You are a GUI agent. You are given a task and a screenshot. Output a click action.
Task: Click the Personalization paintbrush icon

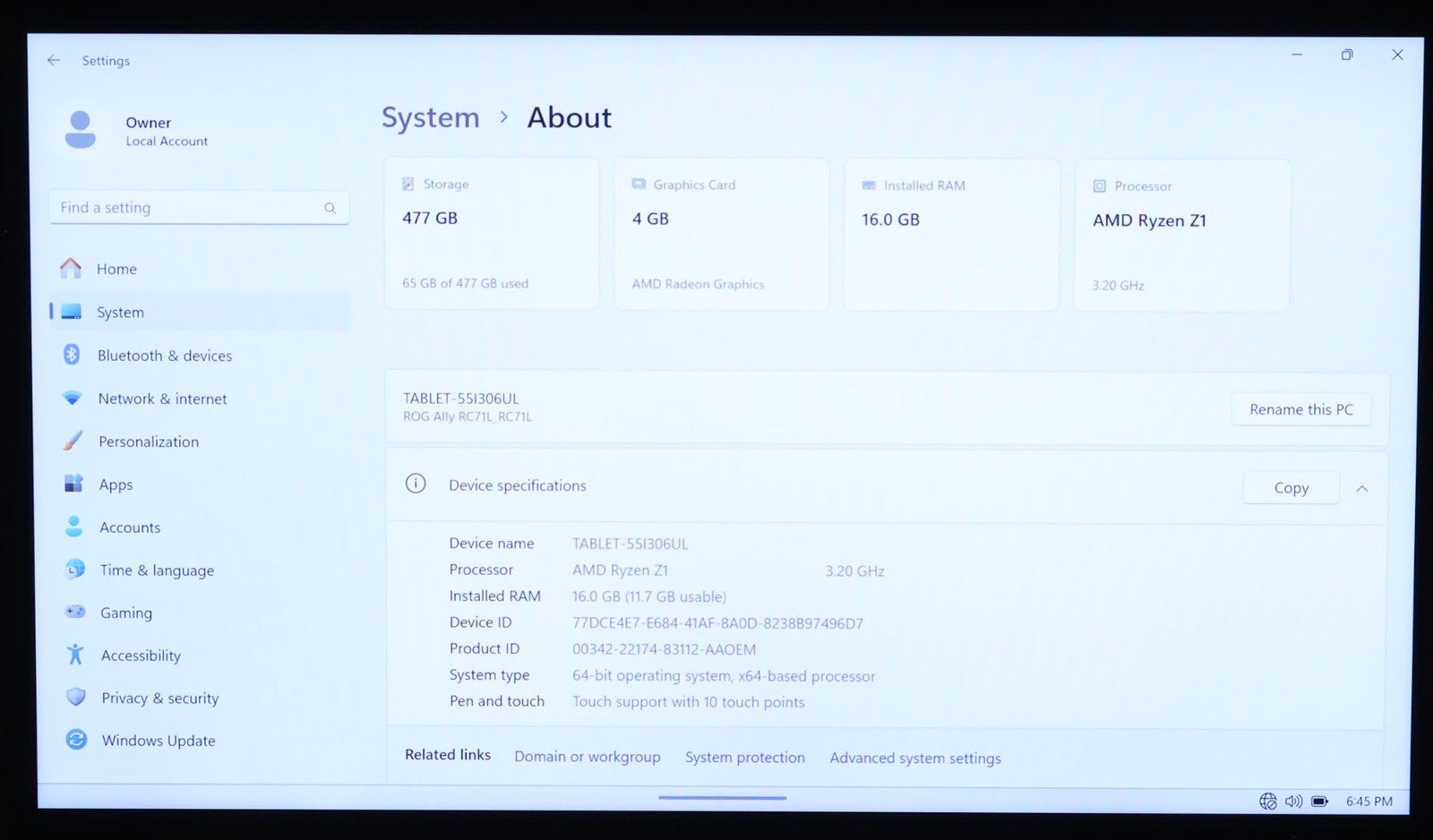73,441
